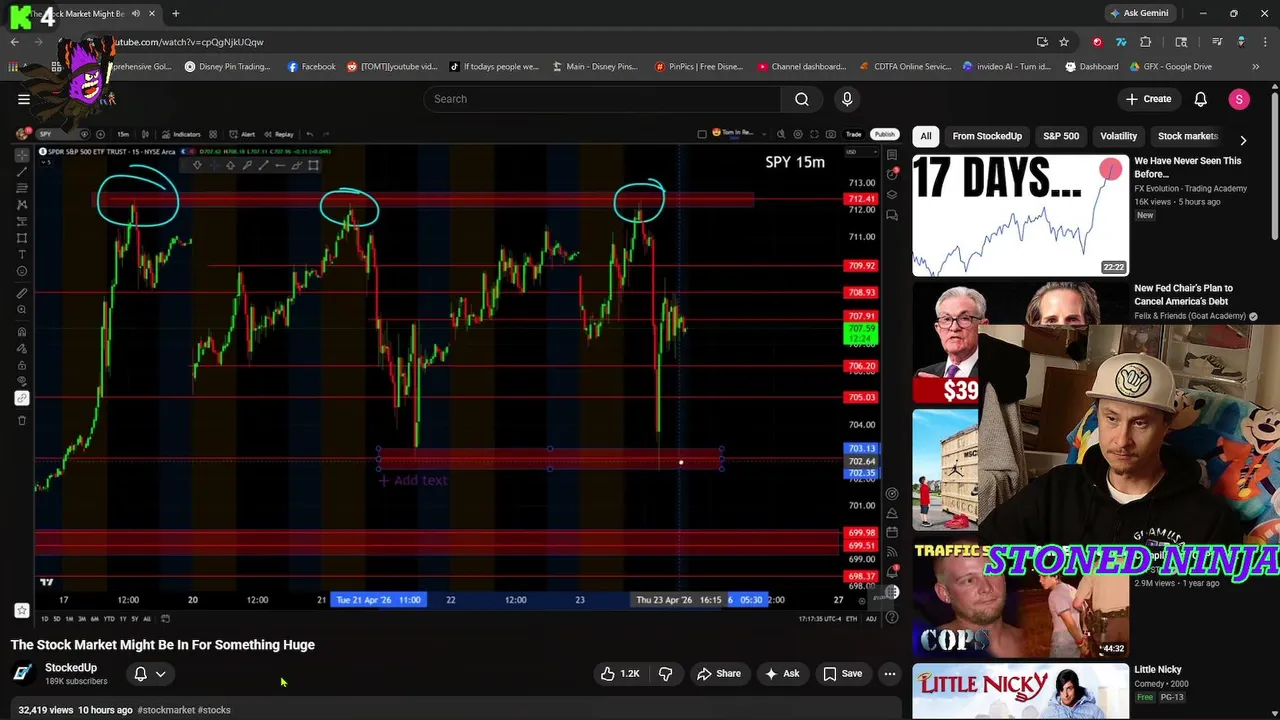Click the Create button
The width and height of the screenshot is (1280, 720).
coord(1148,99)
